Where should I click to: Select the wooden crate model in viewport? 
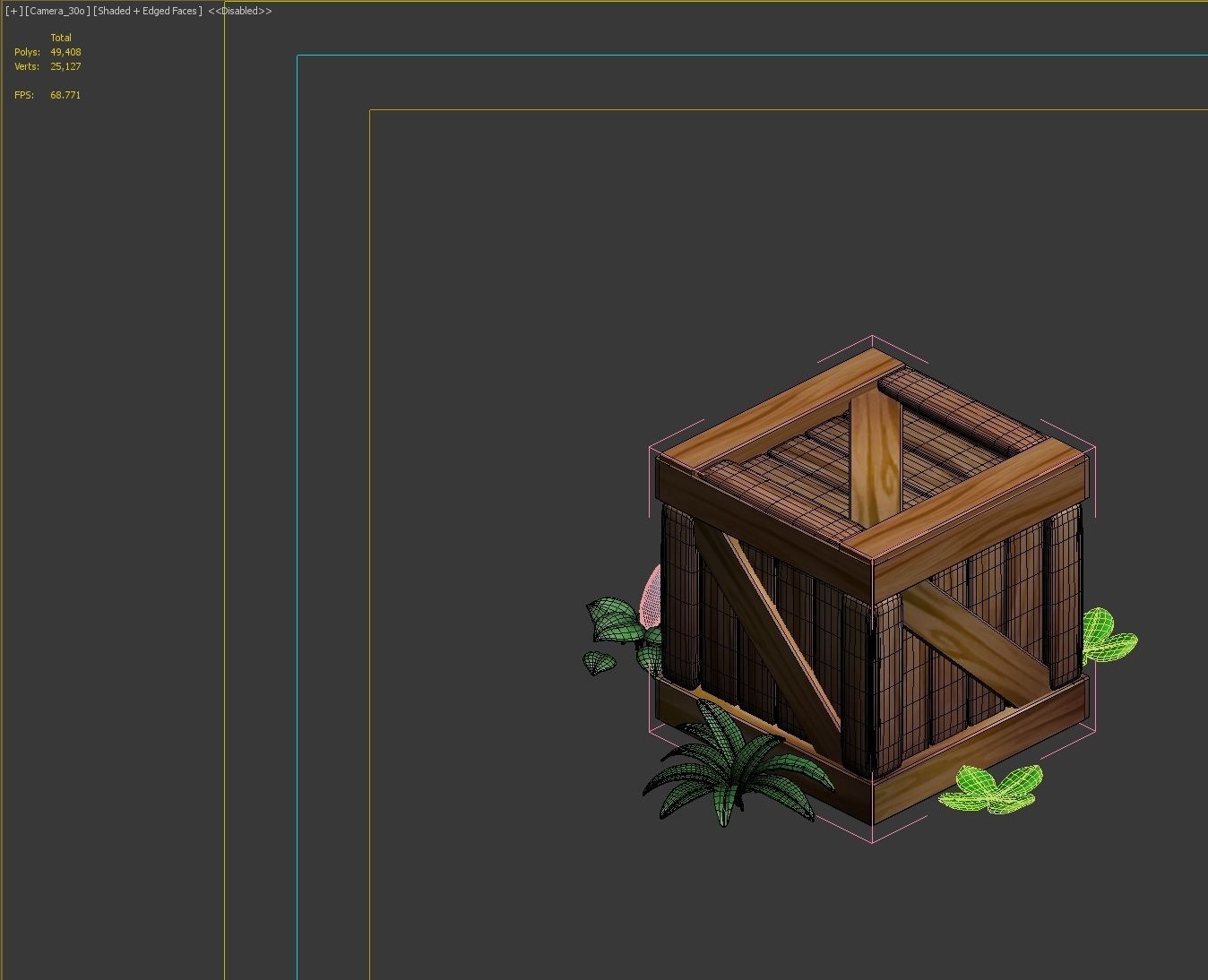coord(871,587)
